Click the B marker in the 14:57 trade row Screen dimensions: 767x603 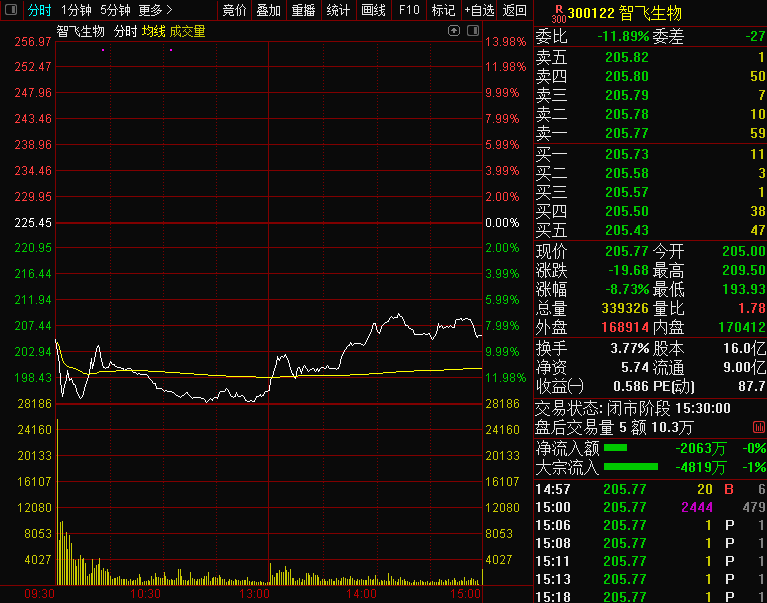728,489
